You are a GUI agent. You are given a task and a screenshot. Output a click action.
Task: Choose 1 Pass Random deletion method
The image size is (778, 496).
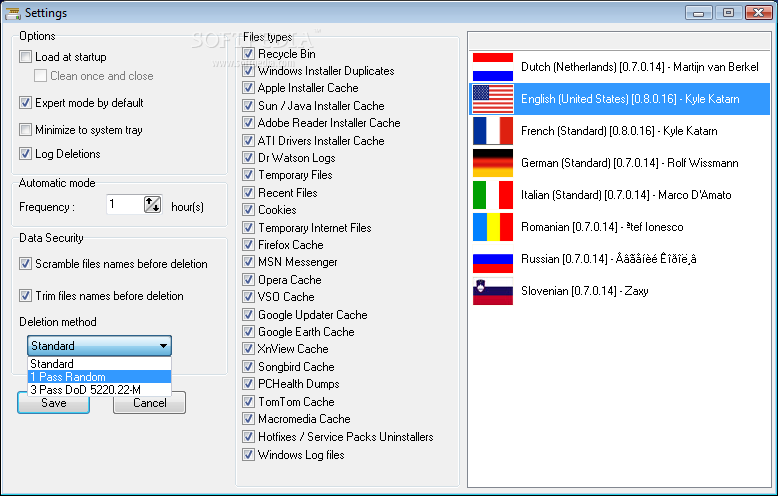click(x=99, y=376)
